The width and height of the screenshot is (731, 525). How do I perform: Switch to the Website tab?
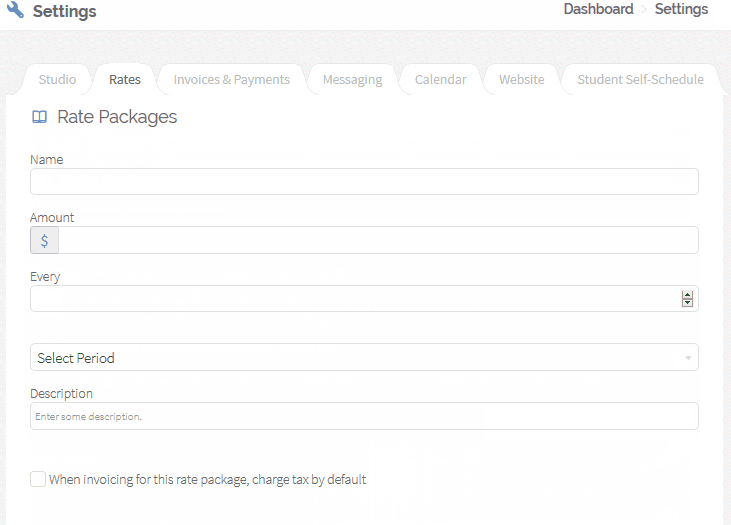click(x=522, y=80)
